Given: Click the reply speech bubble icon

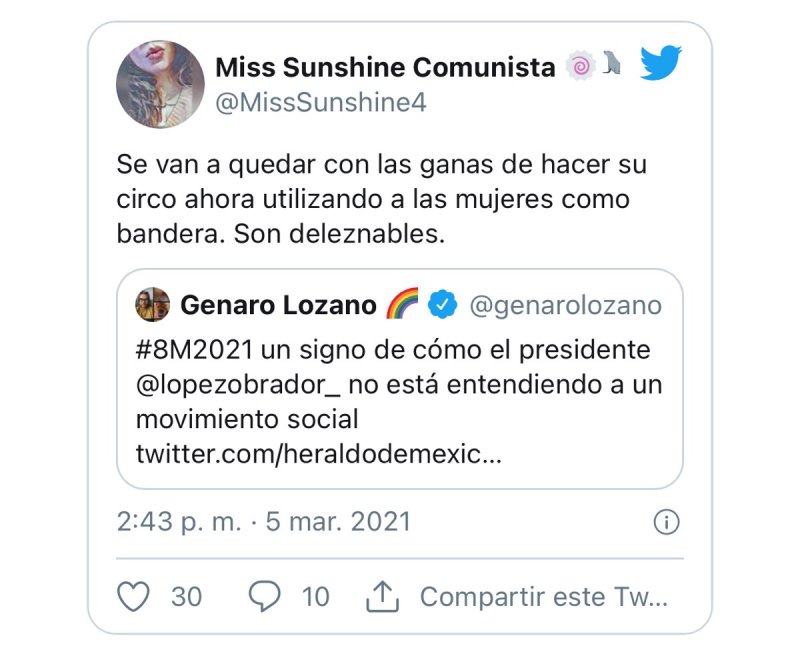Looking at the screenshot, I should click(265, 597).
